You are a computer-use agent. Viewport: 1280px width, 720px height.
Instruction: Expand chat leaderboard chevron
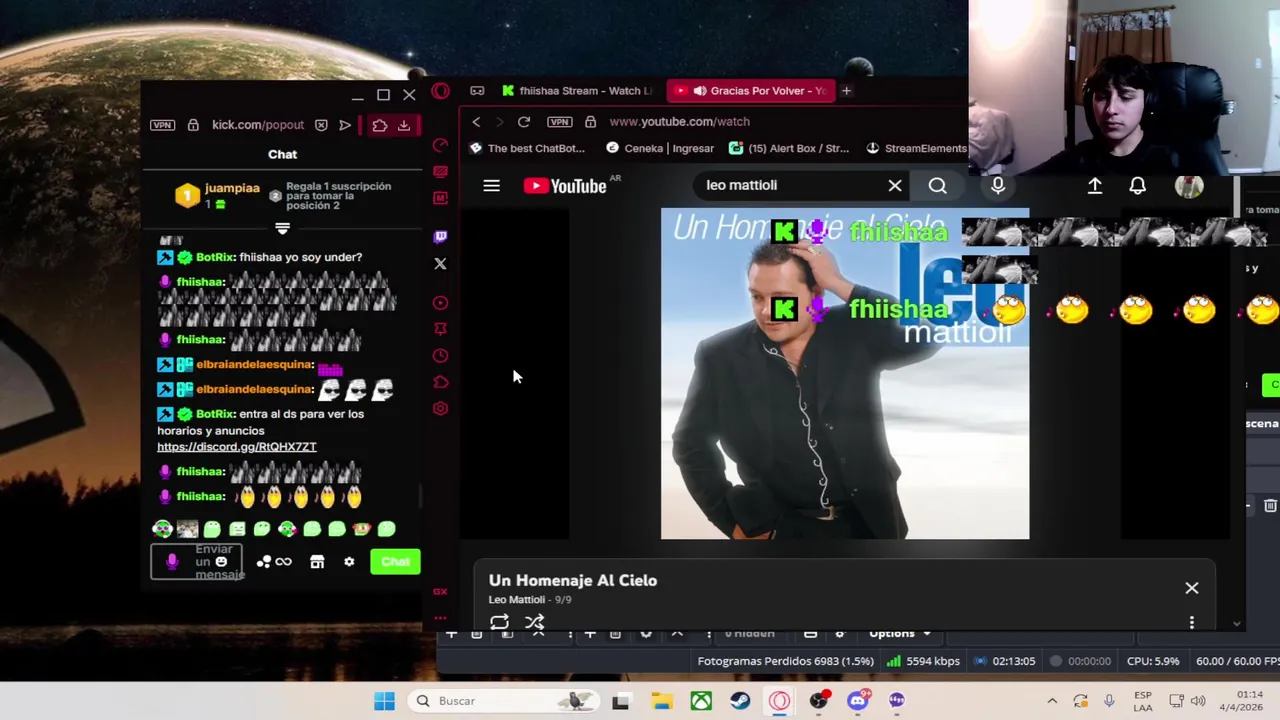coord(282,229)
